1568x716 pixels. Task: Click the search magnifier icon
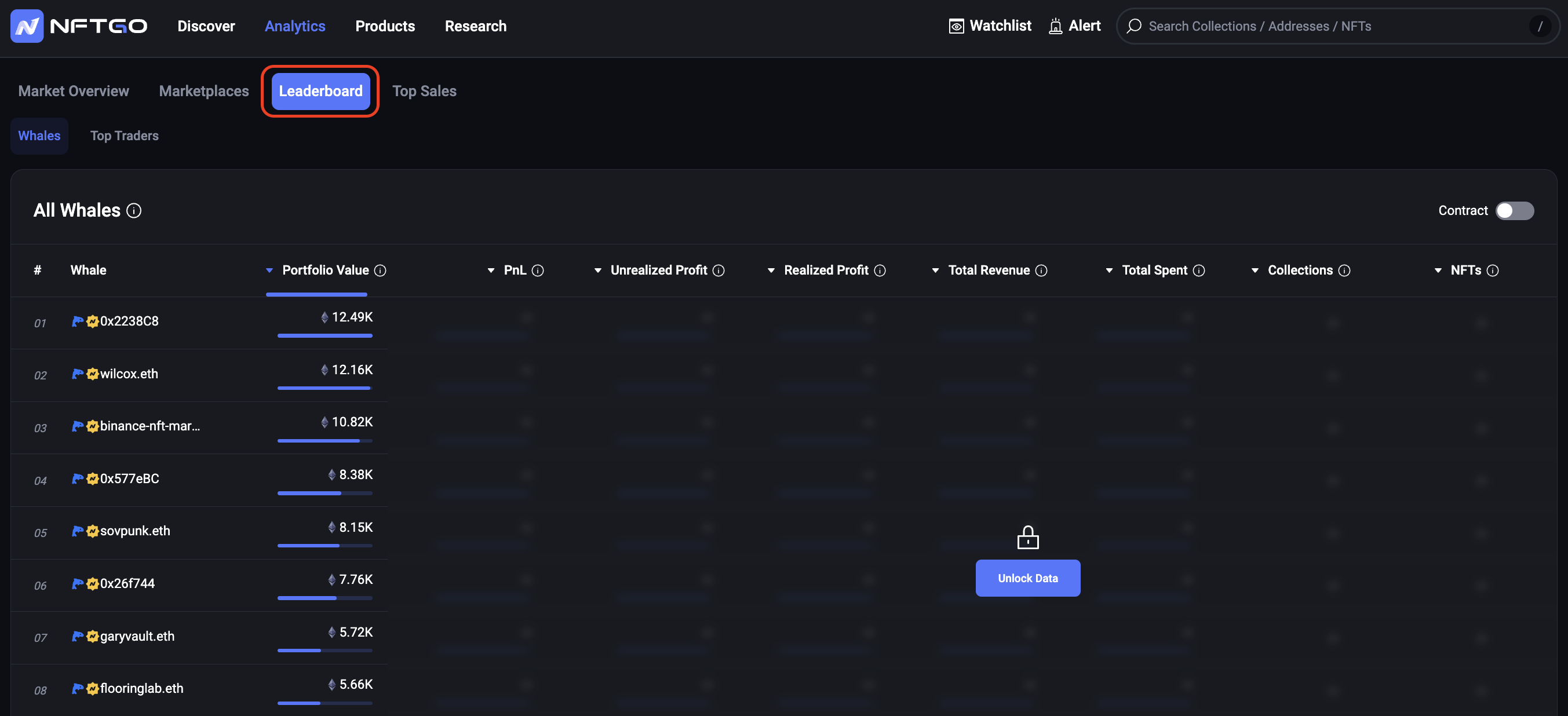point(1134,26)
